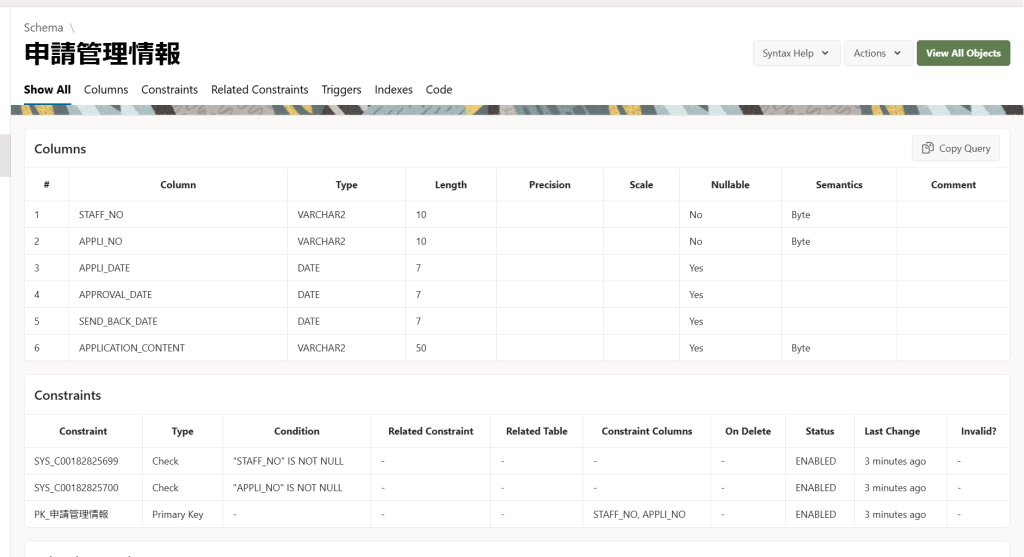The height and width of the screenshot is (557, 1024).
Task: Click the SYS_C00182825699 constraint name
Action: pos(76,461)
